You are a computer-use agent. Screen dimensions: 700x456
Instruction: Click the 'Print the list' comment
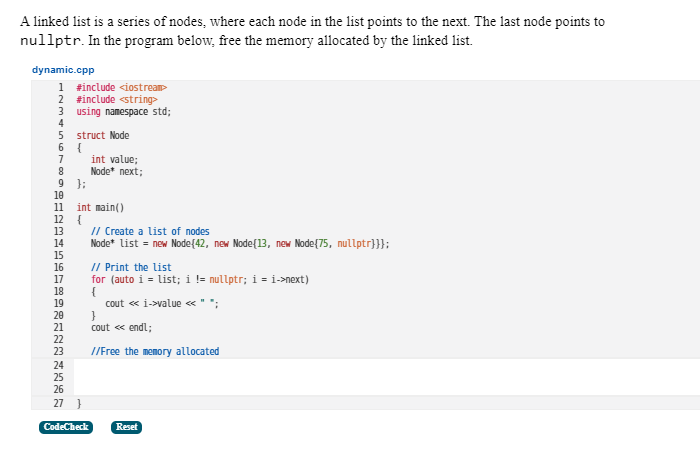(x=131, y=268)
